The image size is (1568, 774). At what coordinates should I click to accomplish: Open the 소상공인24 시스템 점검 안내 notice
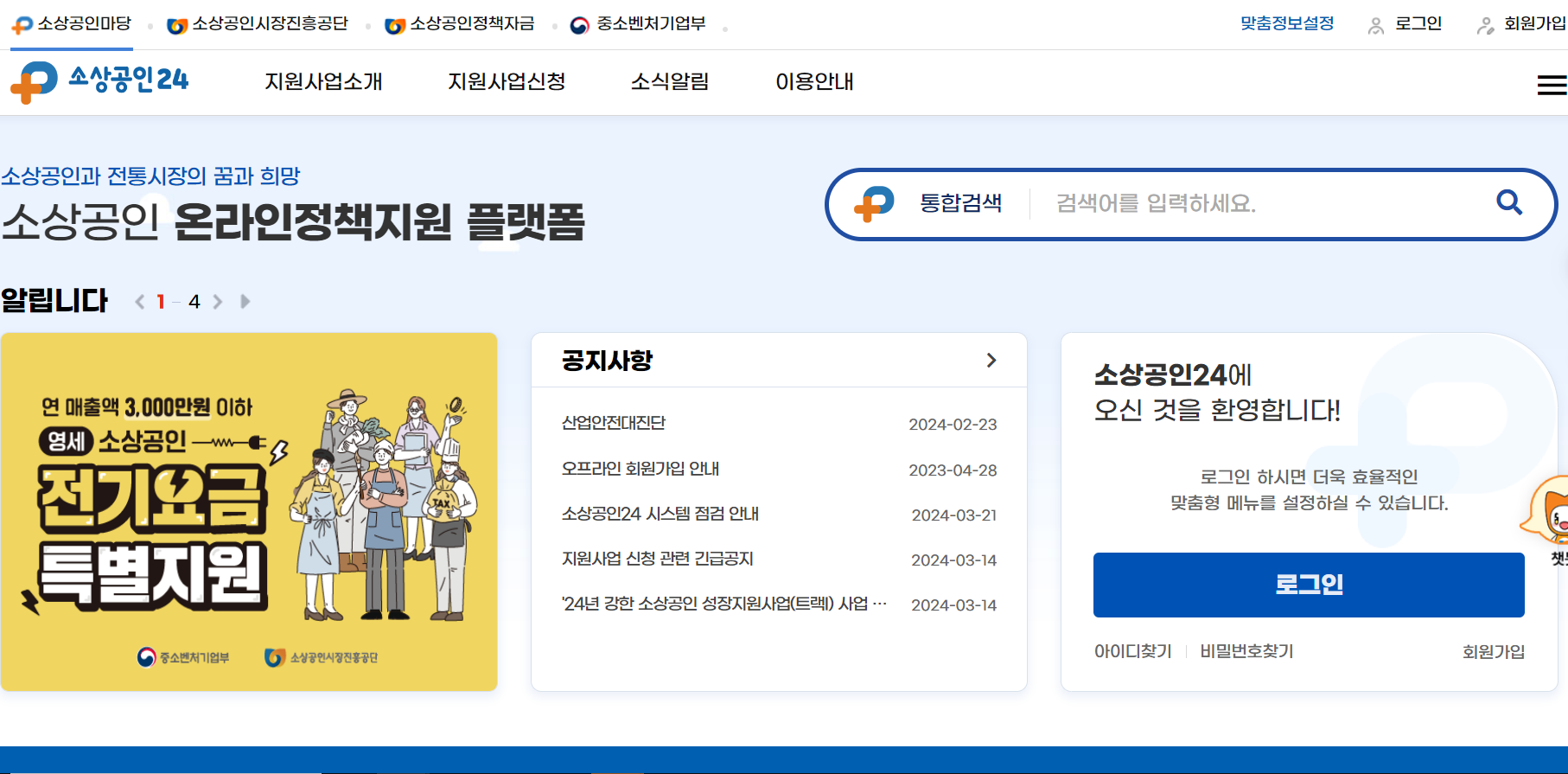[660, 514]
